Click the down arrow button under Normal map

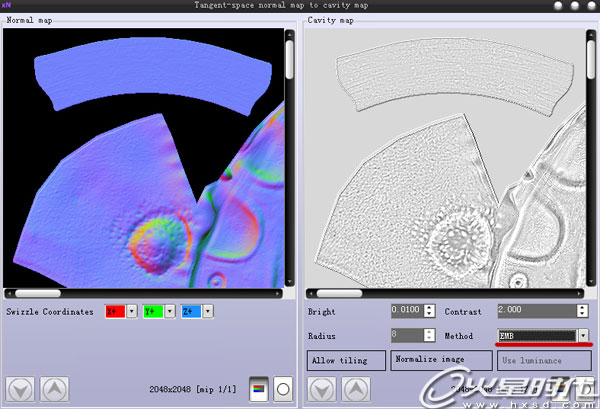tap(20, 389)
